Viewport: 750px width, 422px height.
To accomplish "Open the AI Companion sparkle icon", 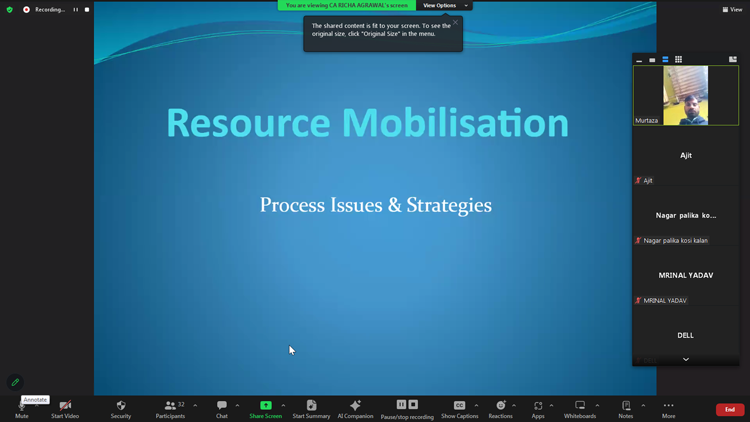I will [355, 406].
